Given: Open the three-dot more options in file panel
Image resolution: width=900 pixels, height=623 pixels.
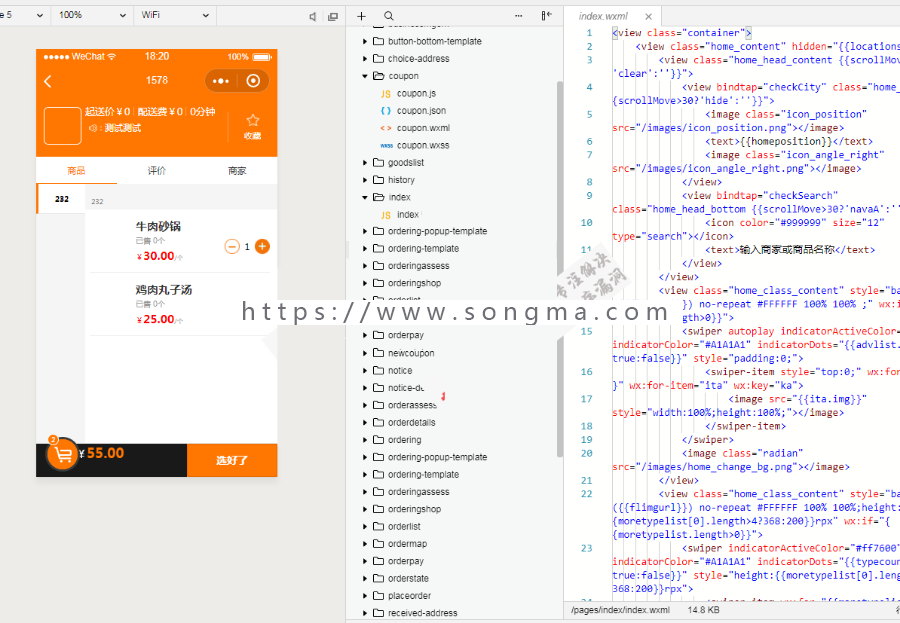Looking at the screenshot, I should (x=518, y=16).
